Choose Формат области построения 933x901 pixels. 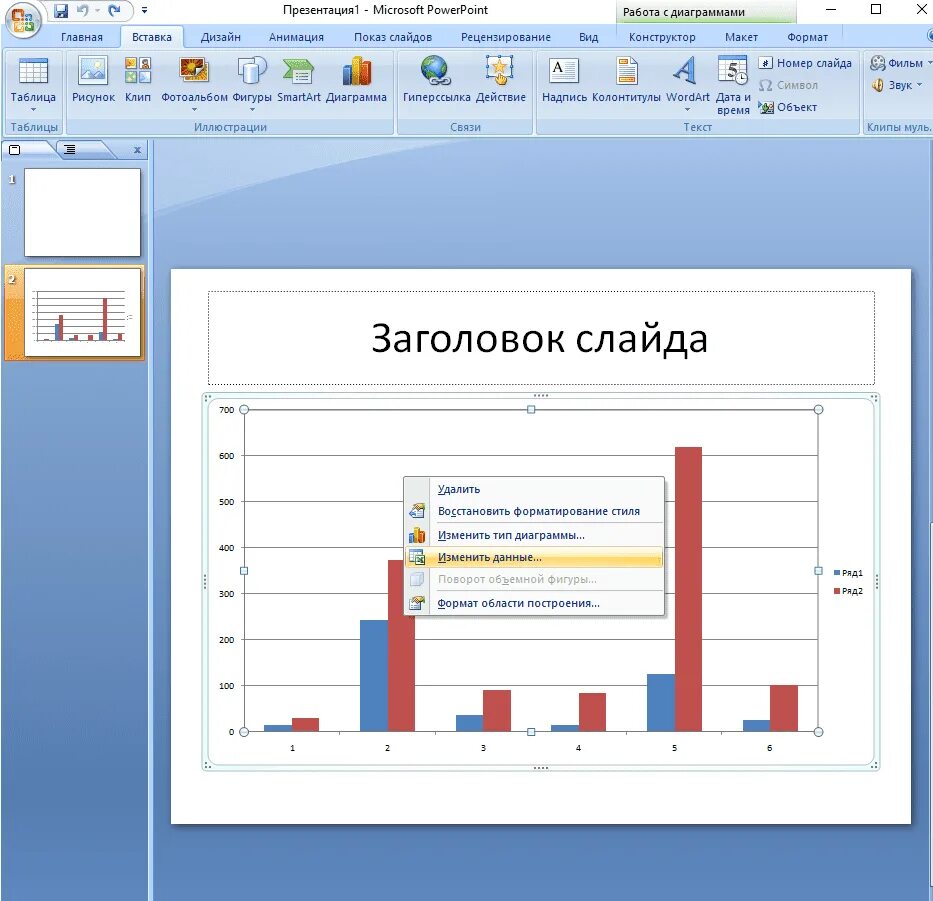(x=534, y=603)
